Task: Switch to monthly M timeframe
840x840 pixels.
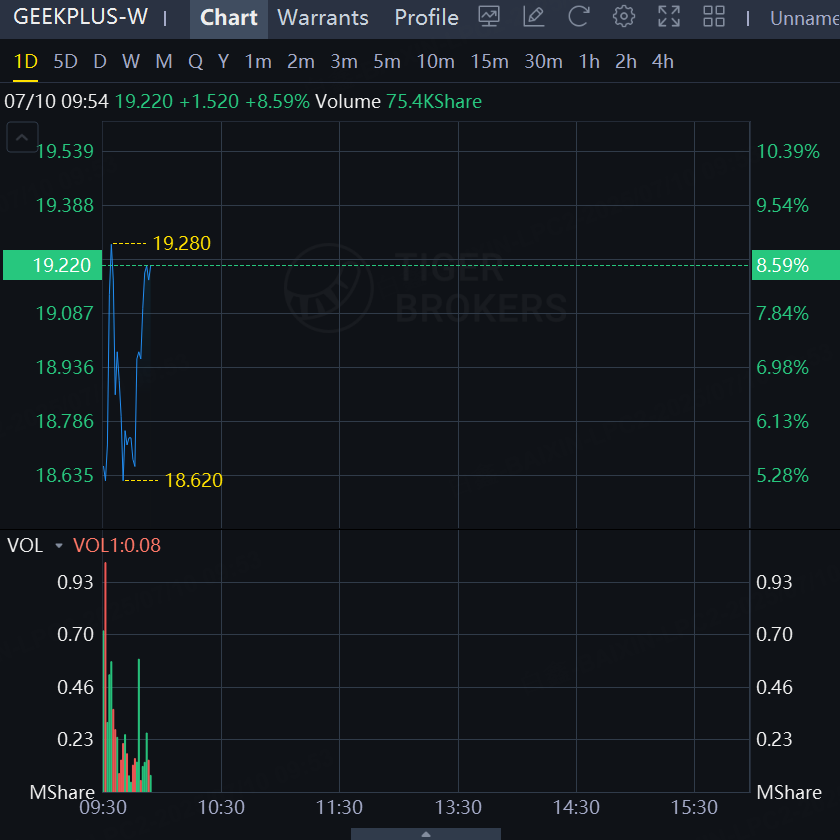Action: point(164,62)
